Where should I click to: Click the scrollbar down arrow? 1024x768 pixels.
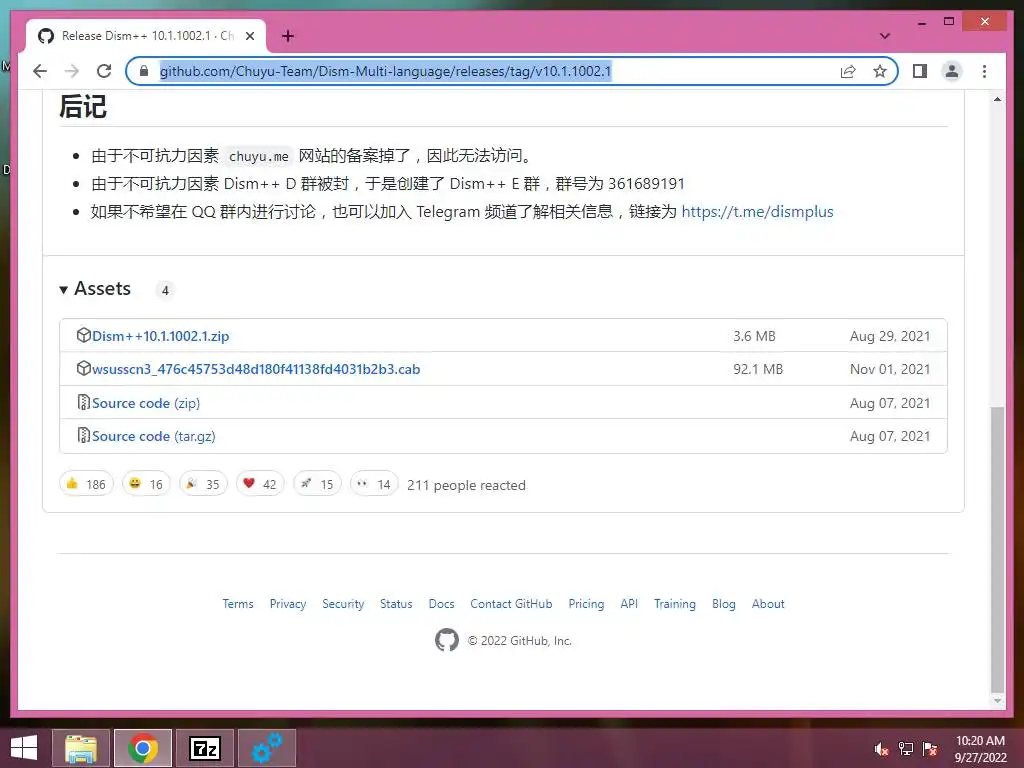[x=997, y=701]
